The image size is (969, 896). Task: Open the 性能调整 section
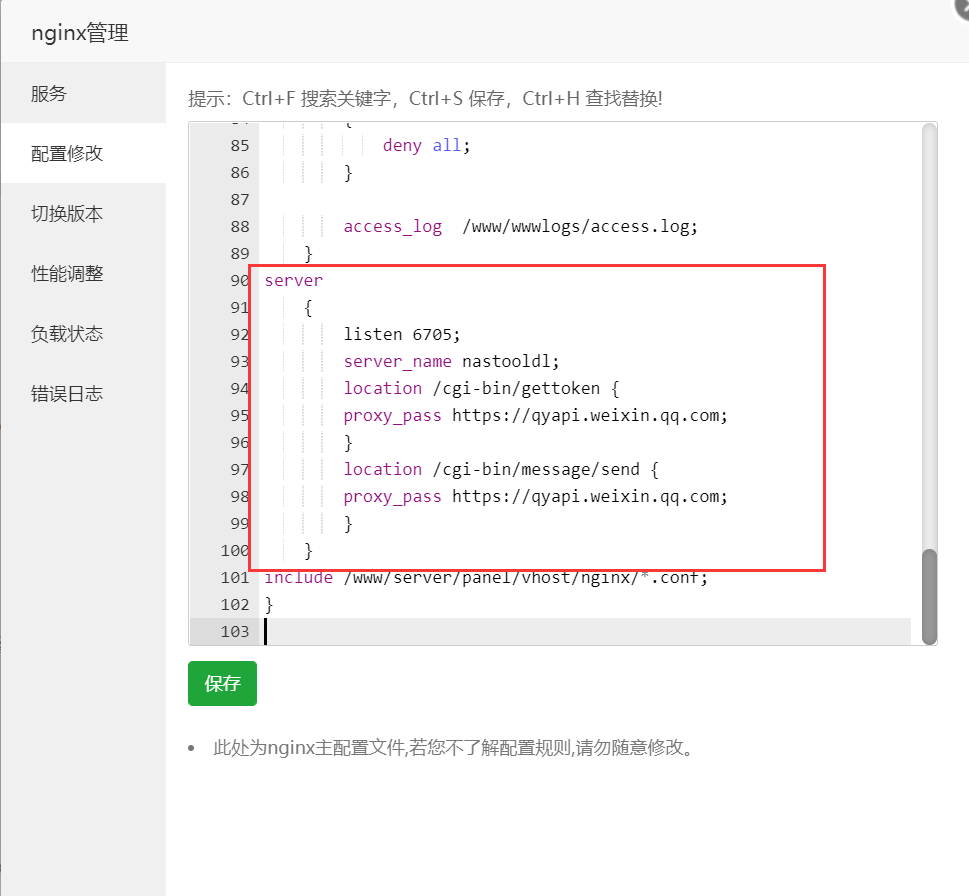[66, 272]
